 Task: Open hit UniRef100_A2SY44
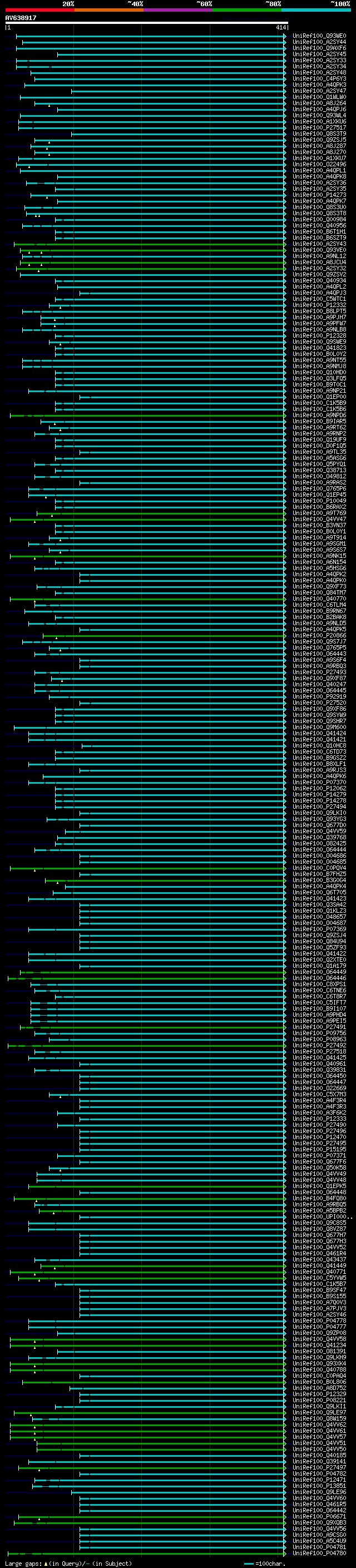click(319, 42)
